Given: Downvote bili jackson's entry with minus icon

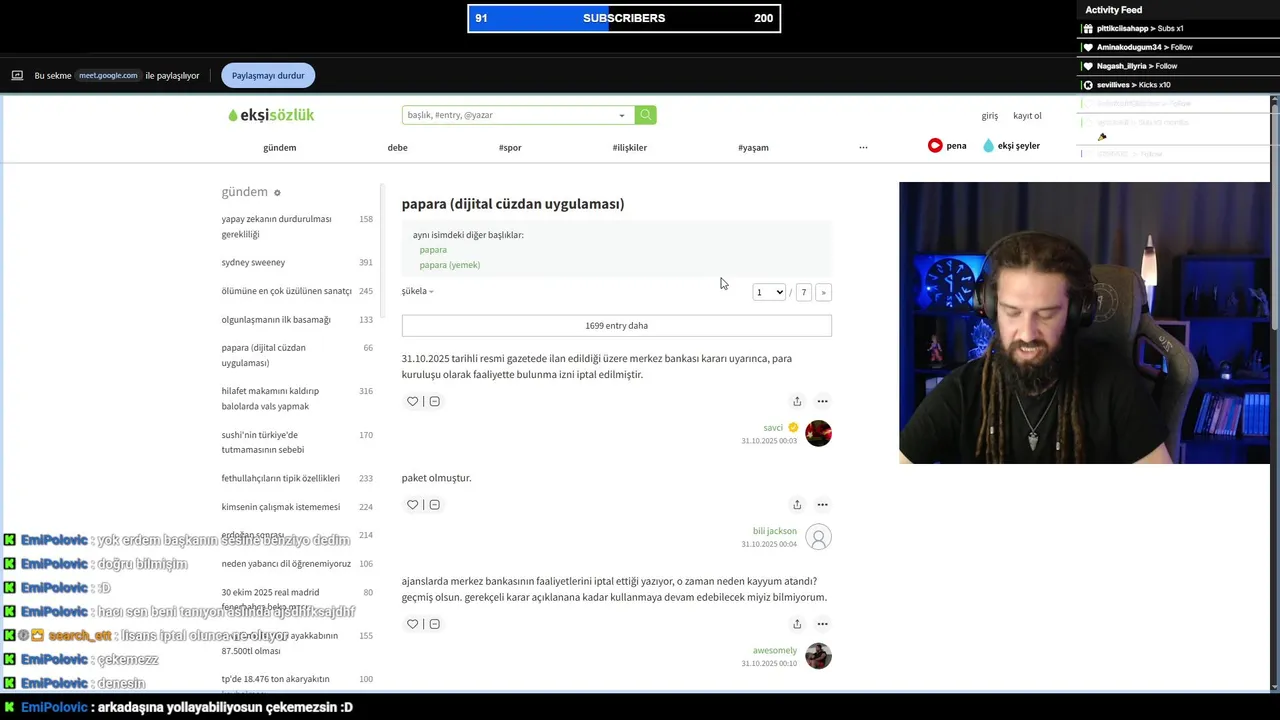Looking at the screenshot, I should 434,505.
